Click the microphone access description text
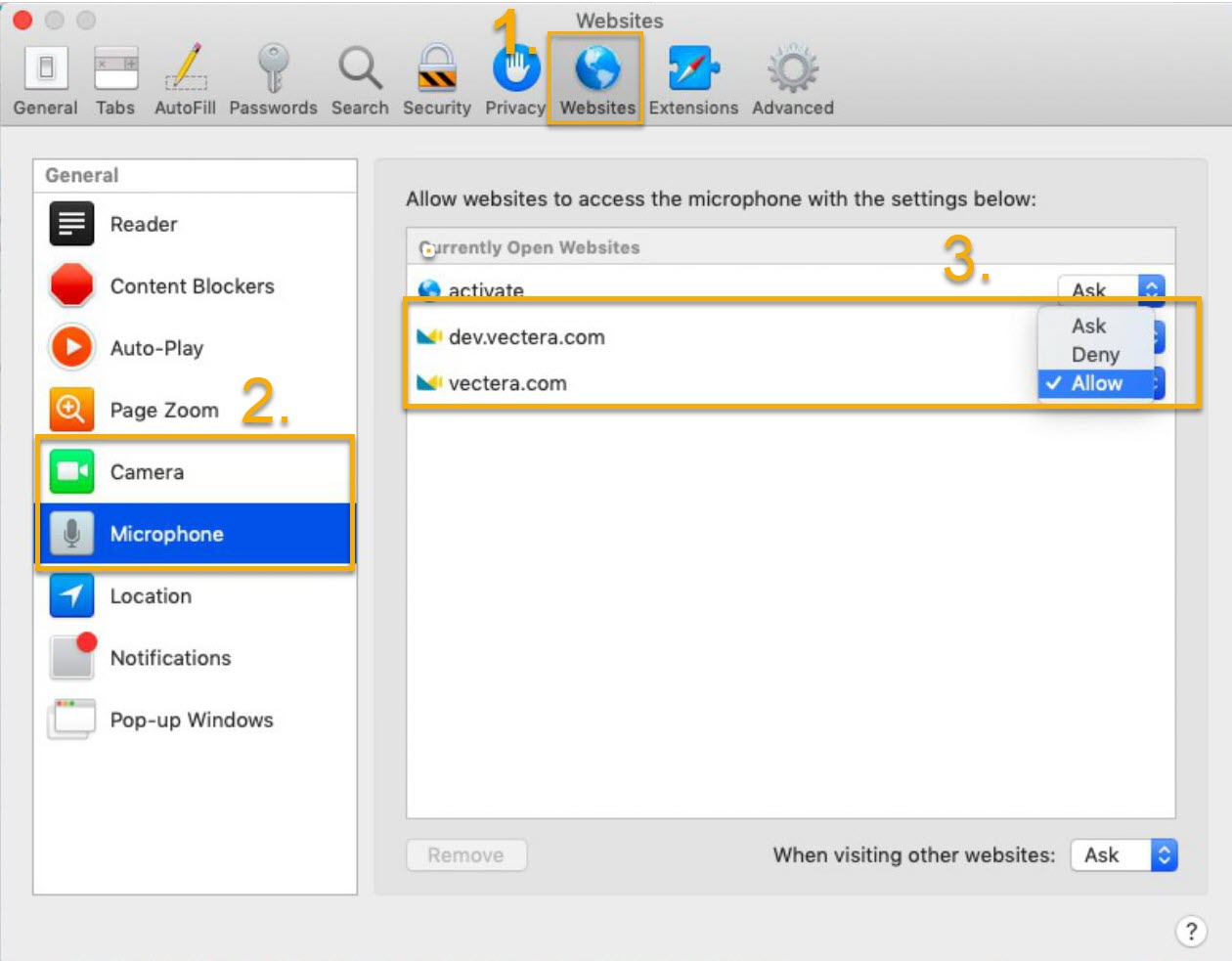Screen dimensions: 1232x961 point(721,199)
